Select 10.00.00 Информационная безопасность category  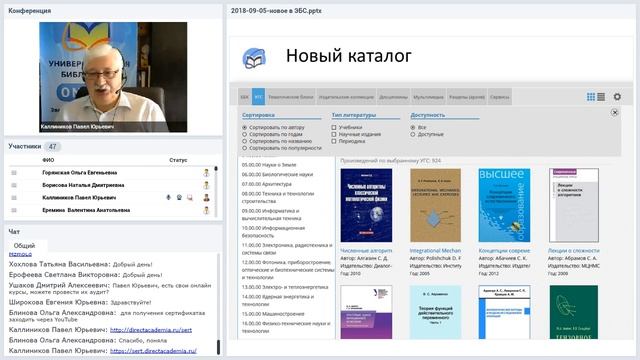pos(273,232)
